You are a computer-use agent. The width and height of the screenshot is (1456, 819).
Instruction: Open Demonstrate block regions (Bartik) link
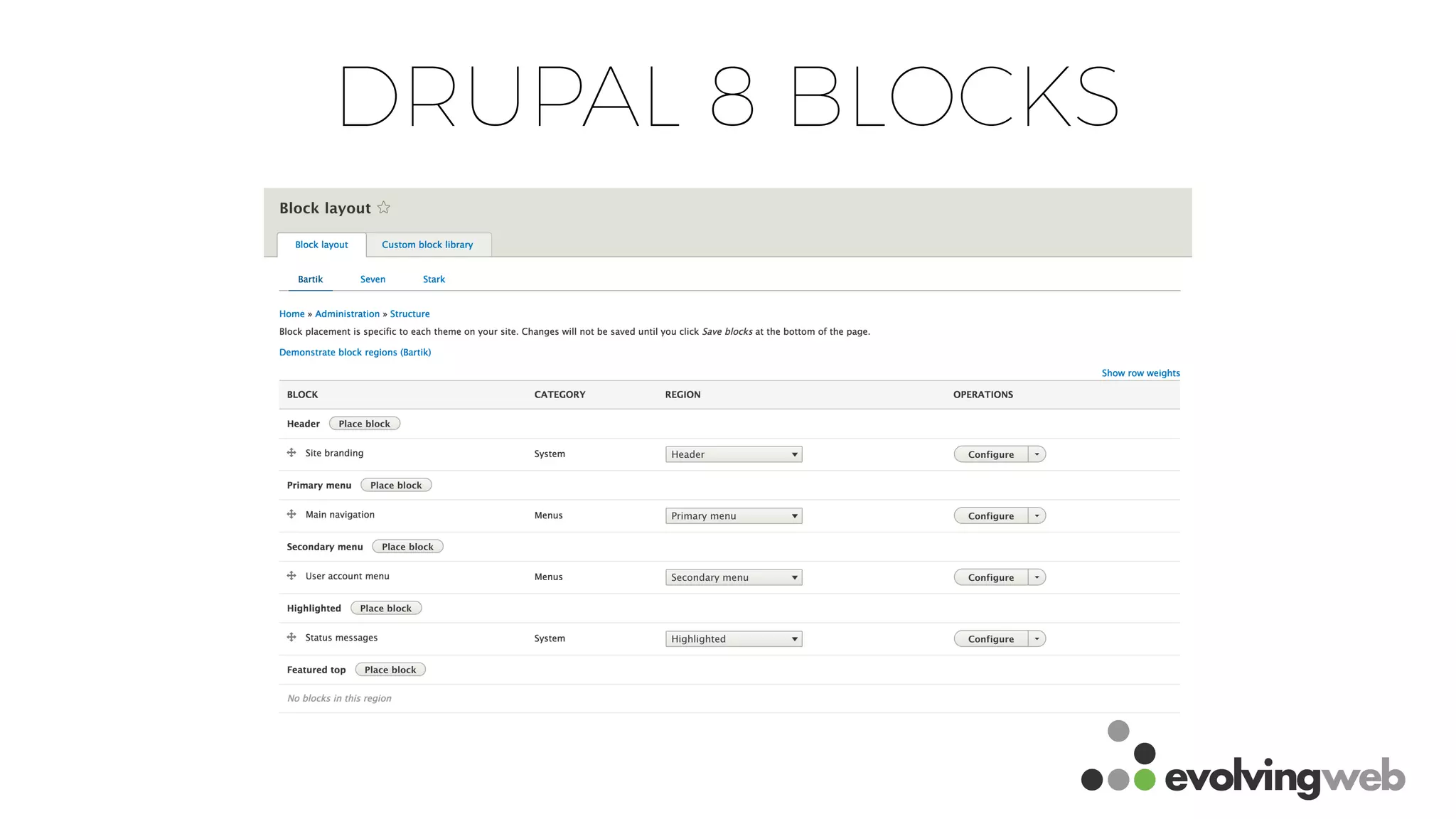click(x=355, y=352)
